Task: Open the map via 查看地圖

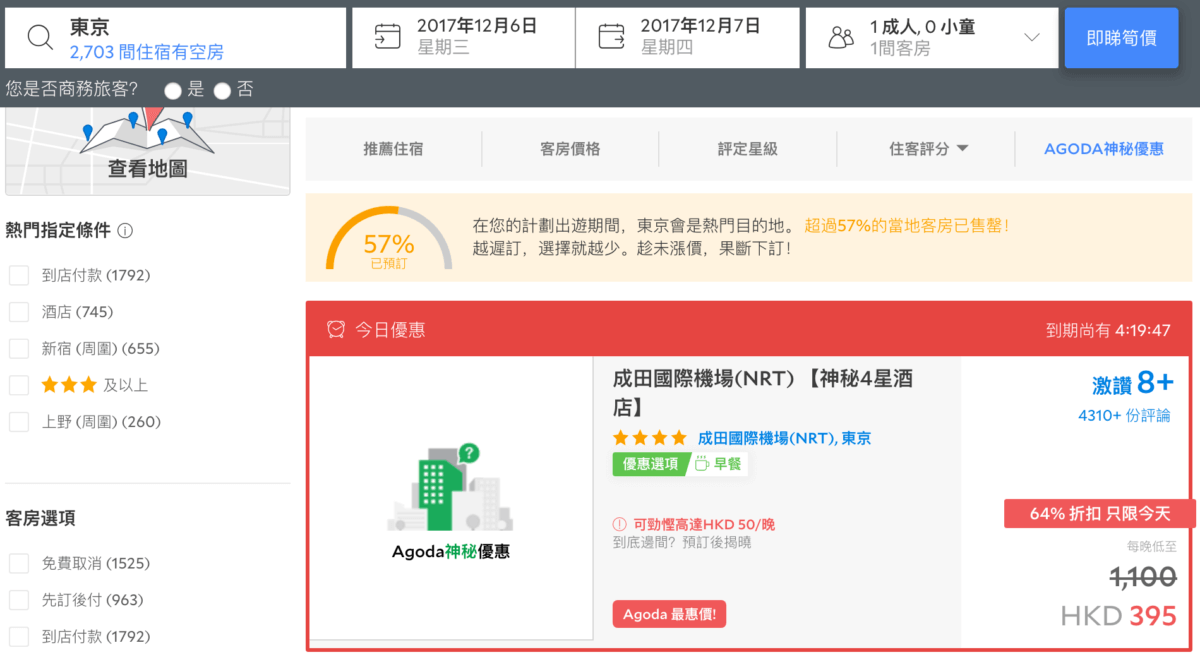Action: 147,169
